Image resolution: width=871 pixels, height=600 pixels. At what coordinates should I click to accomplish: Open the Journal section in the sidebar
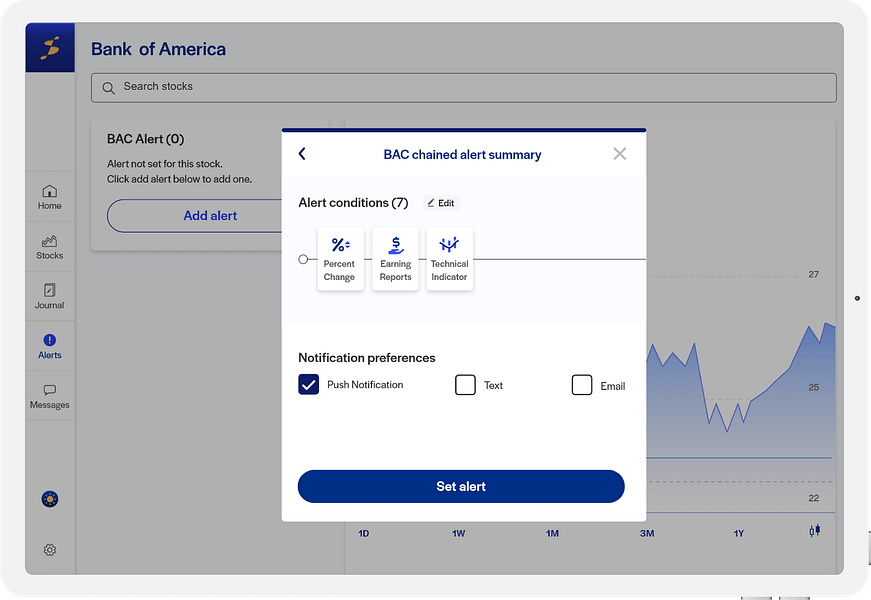pos(49,297)
